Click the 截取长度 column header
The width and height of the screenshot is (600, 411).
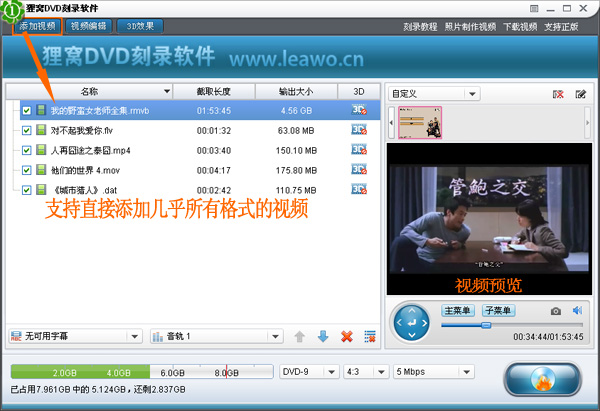pyautogui.click(x=214, y=91)
